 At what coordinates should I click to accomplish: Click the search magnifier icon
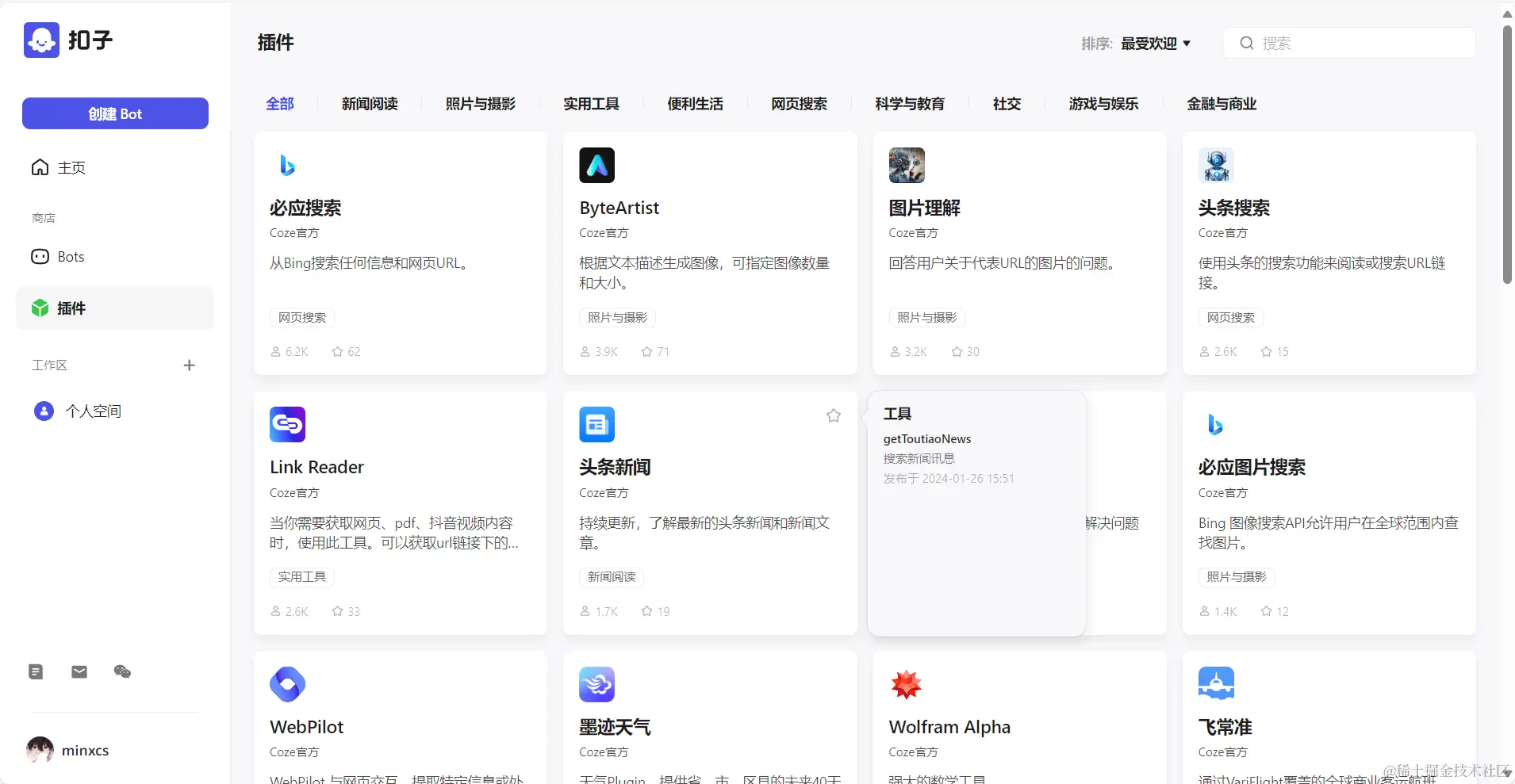point(1247,43)
